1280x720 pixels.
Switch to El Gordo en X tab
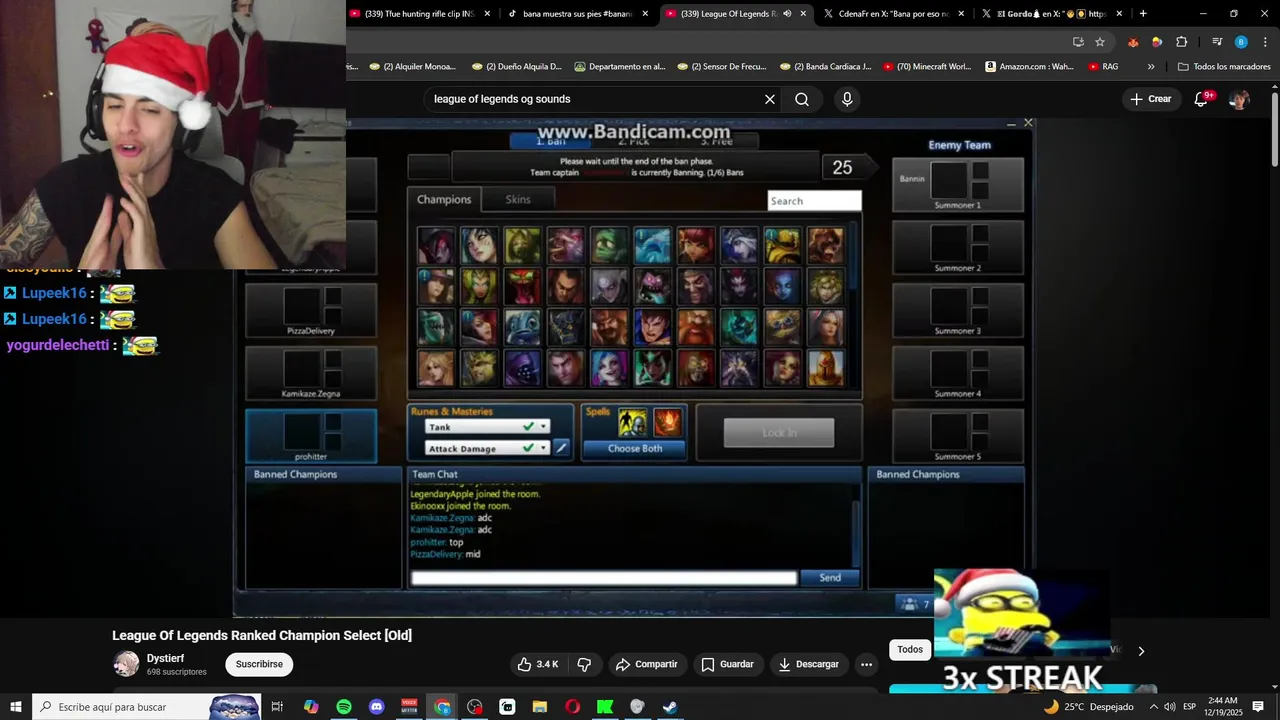pyautogui.click(x=1052, y=14)
